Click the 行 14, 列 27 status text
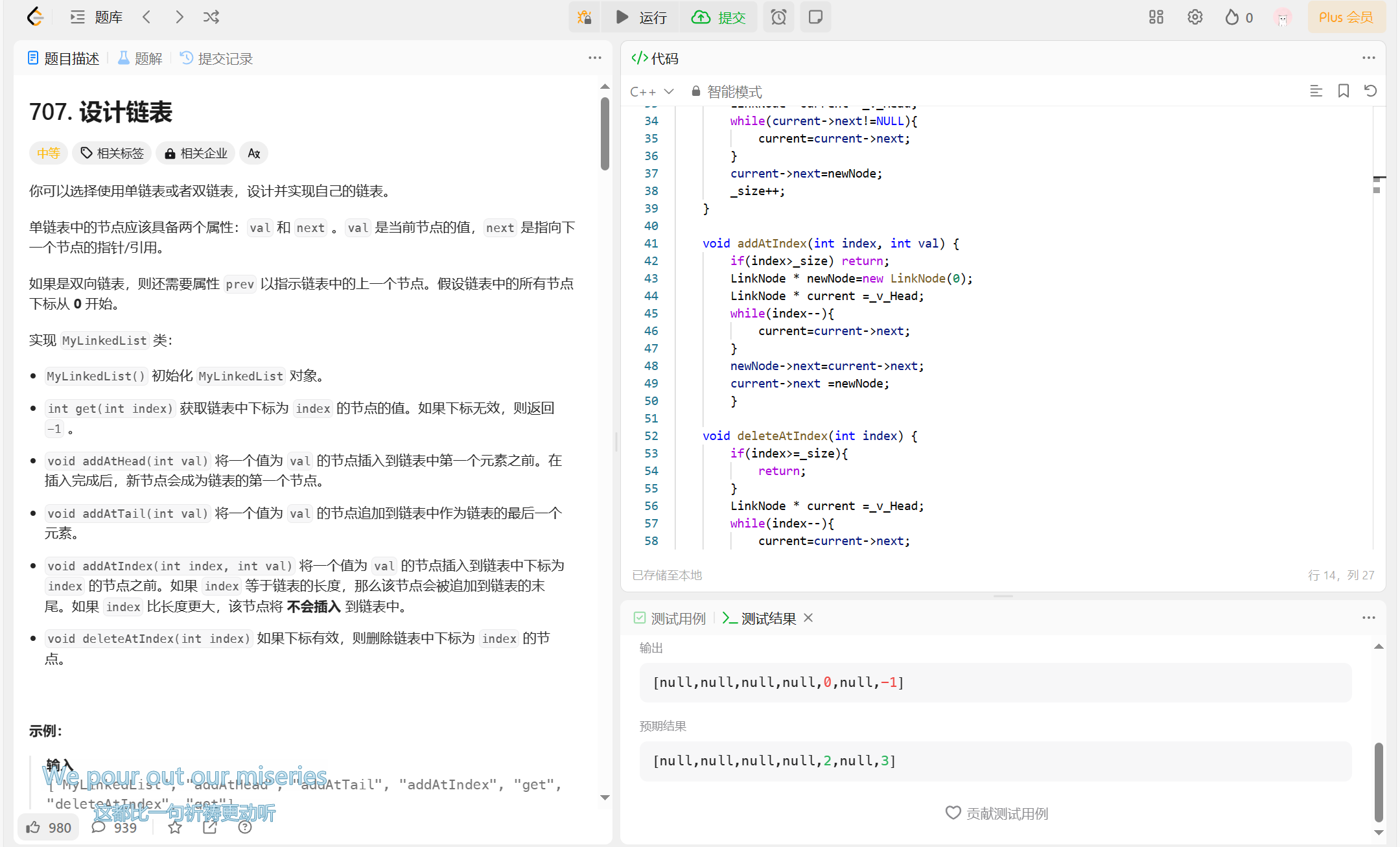The height and width of the screenshot is (847, 1400). point(1341,575)
